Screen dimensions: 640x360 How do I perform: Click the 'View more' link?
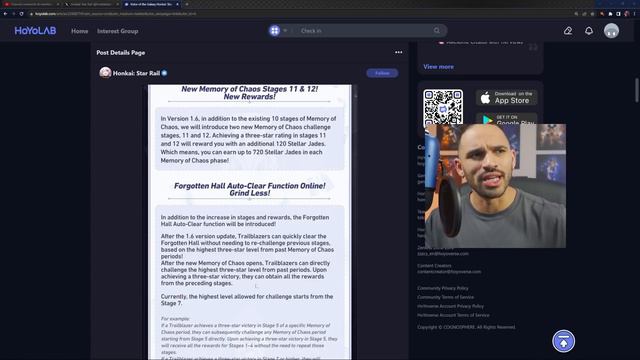(438, 67)
